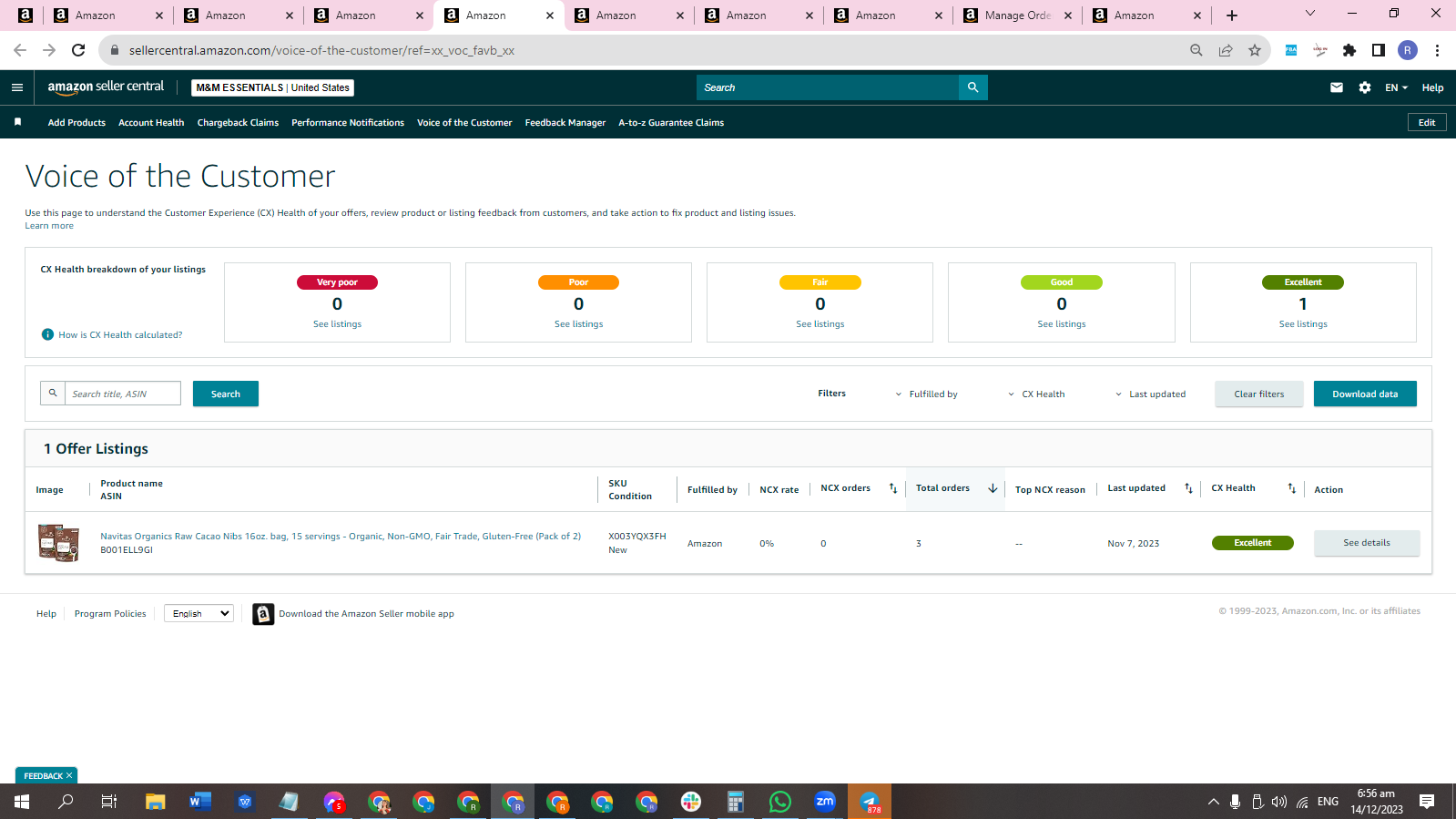The height and width of the screenshot is (819, 1456).
Task: Open Performance Notifications
Action: tap(348, 122)
